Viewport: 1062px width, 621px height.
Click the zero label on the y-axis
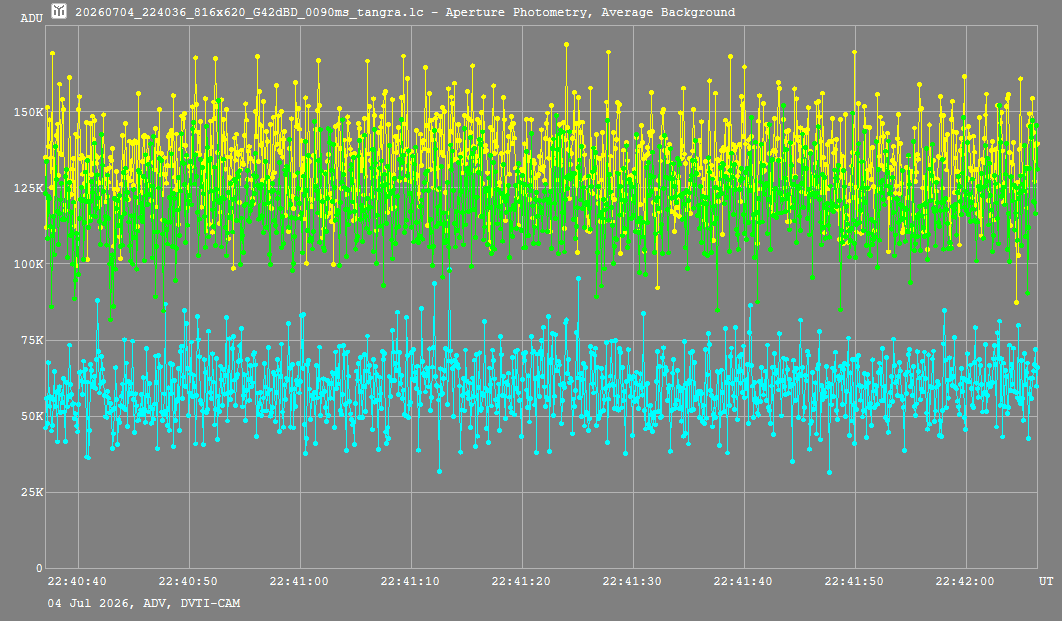click(39, 568)
